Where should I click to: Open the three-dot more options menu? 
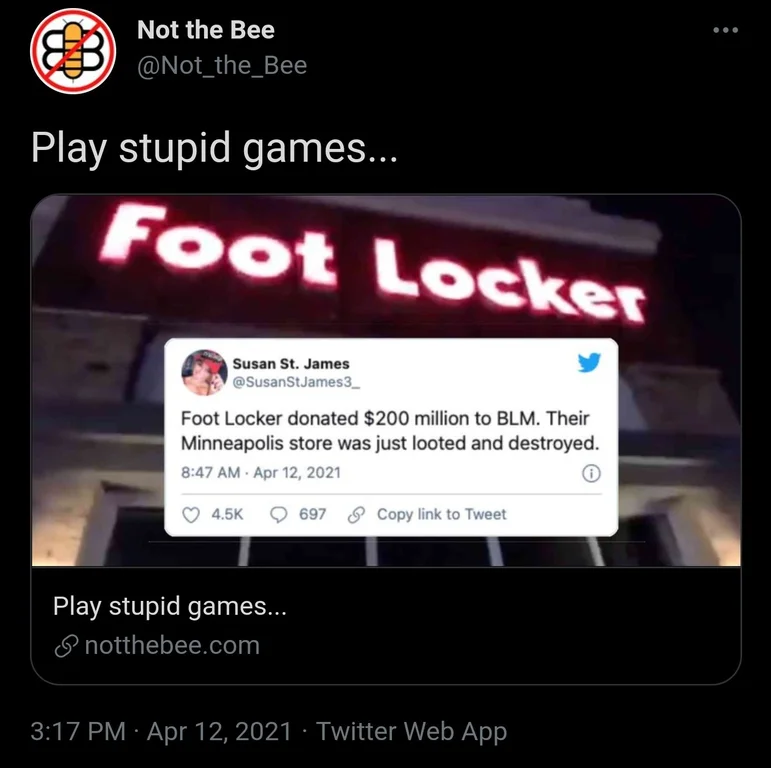(x=725, y=30)
